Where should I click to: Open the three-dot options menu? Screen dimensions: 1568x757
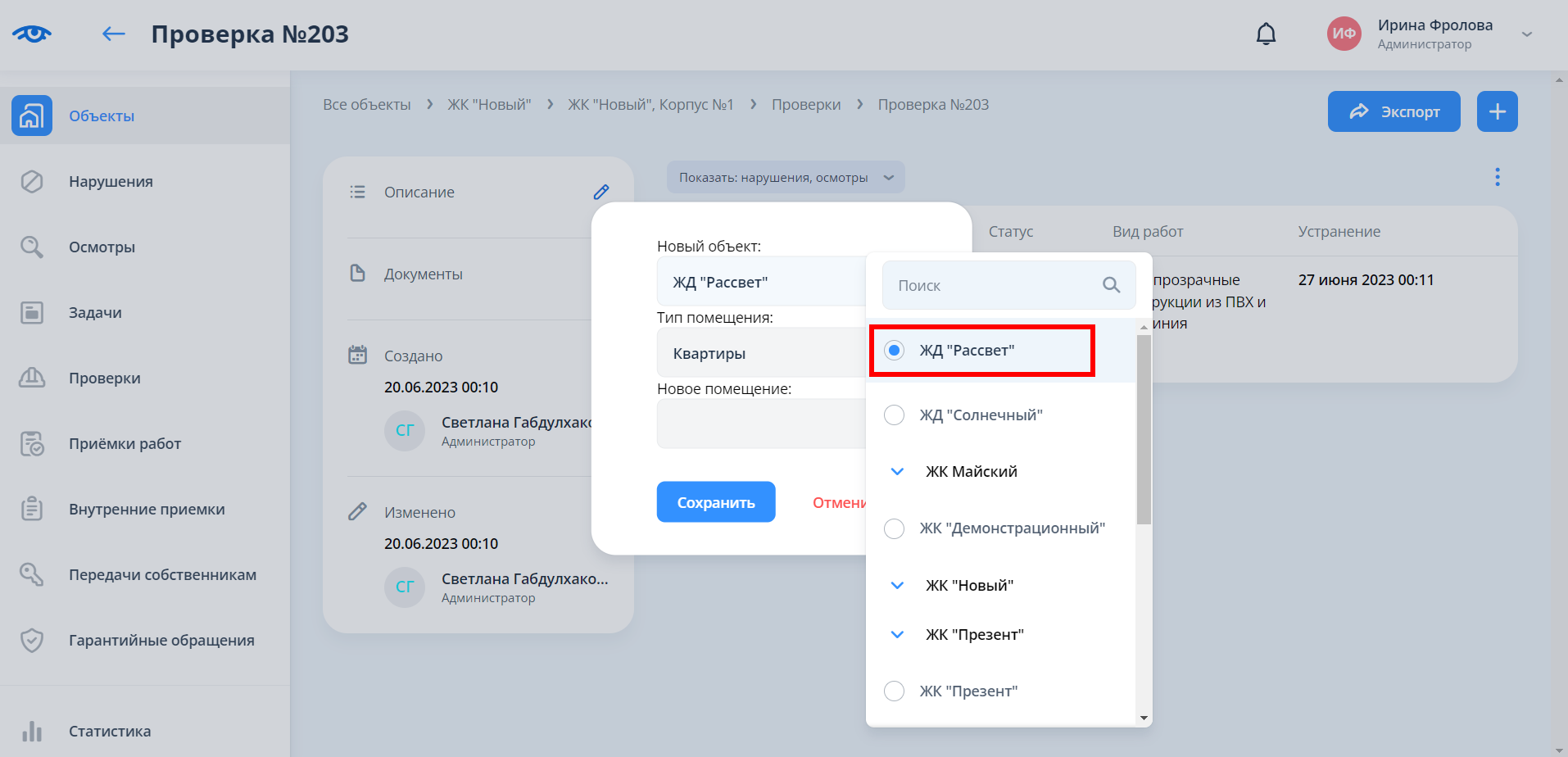pos(1497,177)
